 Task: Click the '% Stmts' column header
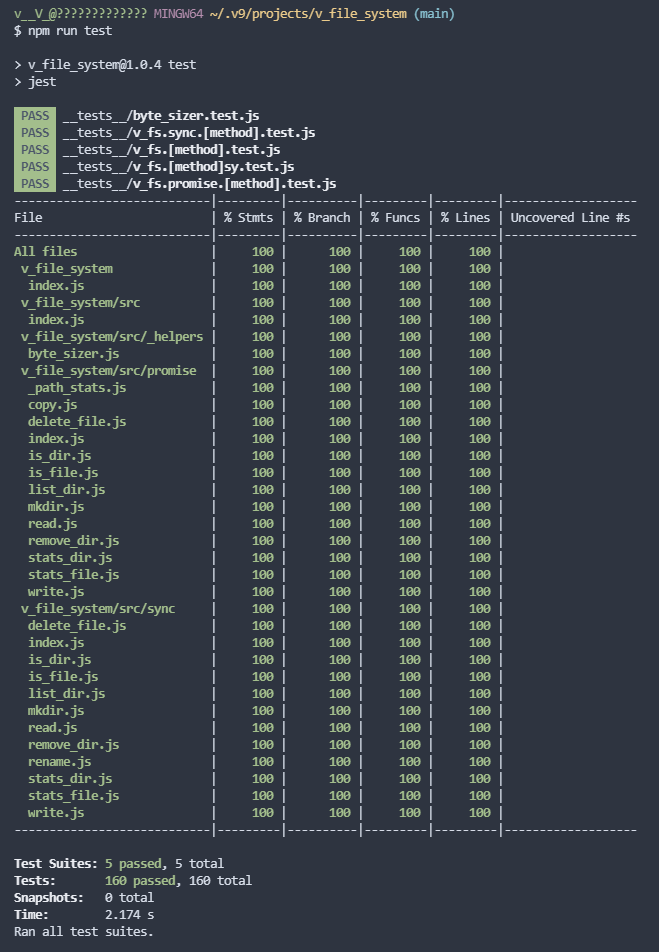tap(248, 217)
